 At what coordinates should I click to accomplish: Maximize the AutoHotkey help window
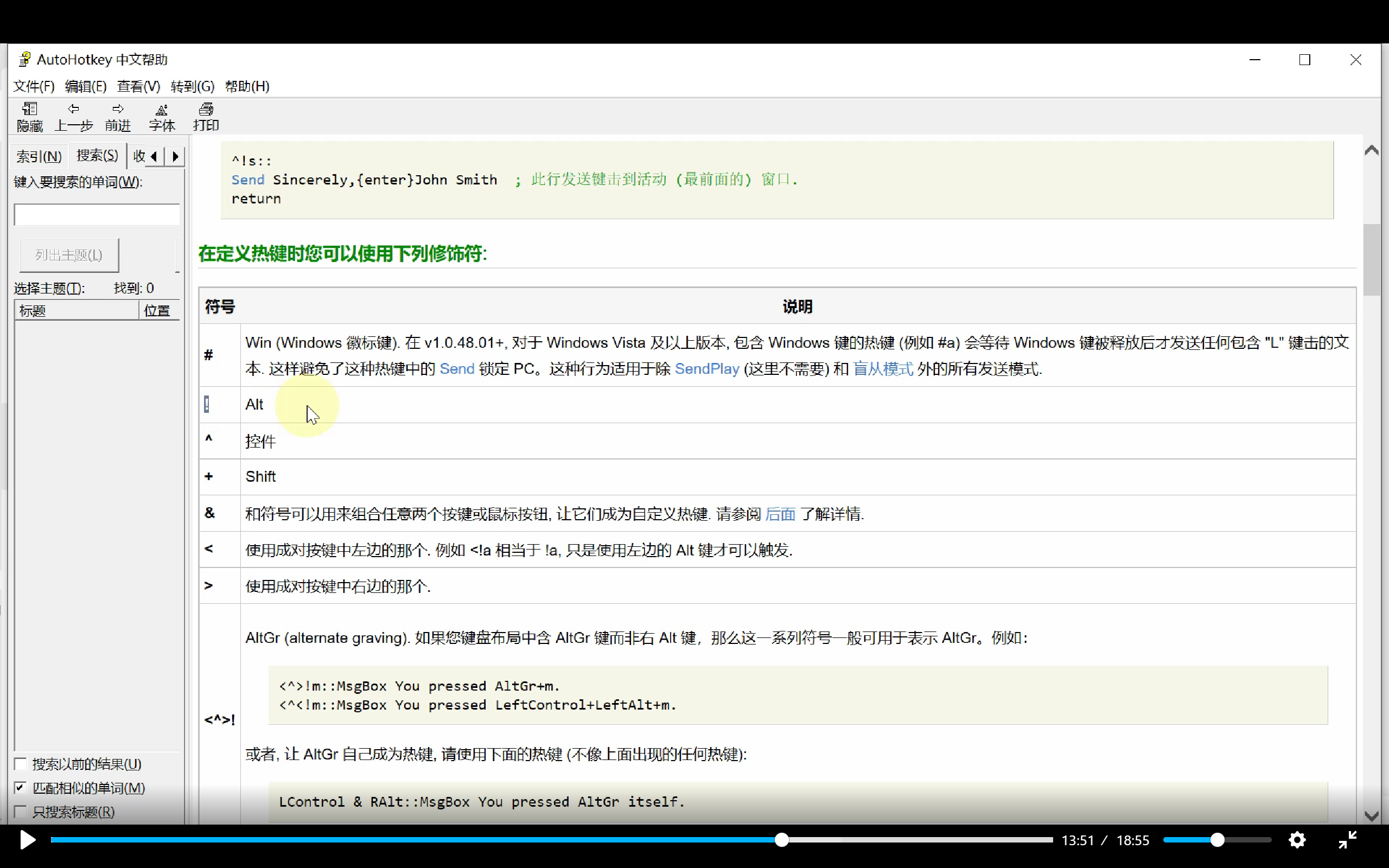point(1304,60)
